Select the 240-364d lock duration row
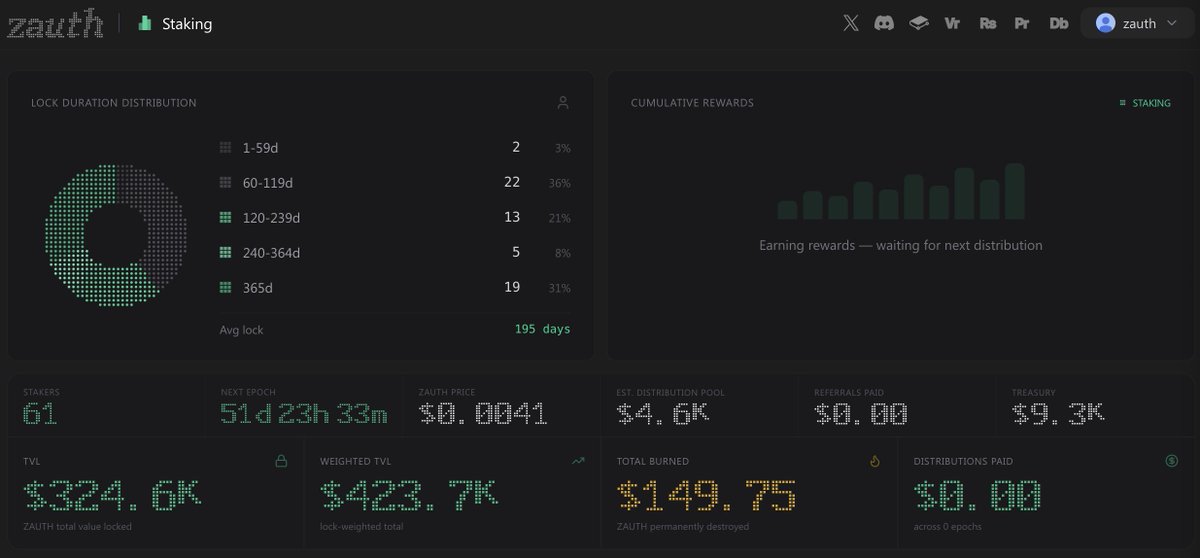1200x558 pixels. click(395, 253)
